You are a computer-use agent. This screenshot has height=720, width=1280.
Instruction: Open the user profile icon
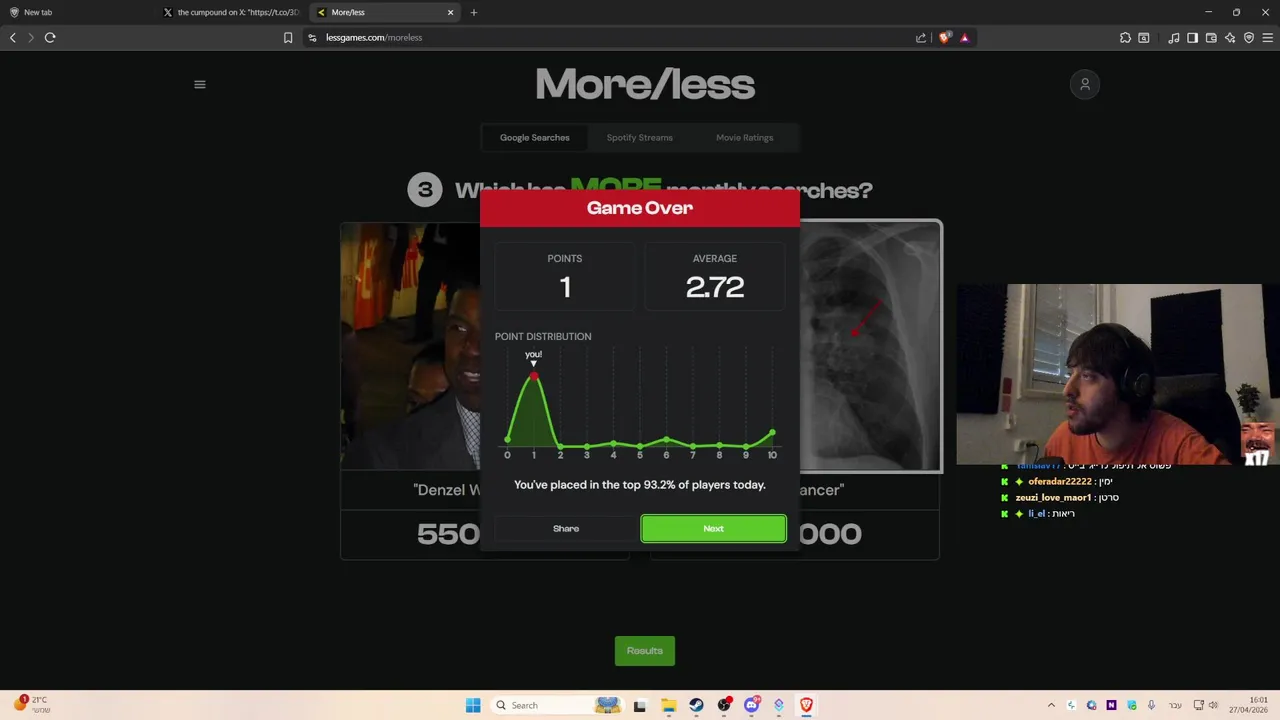coord(1084,84)
